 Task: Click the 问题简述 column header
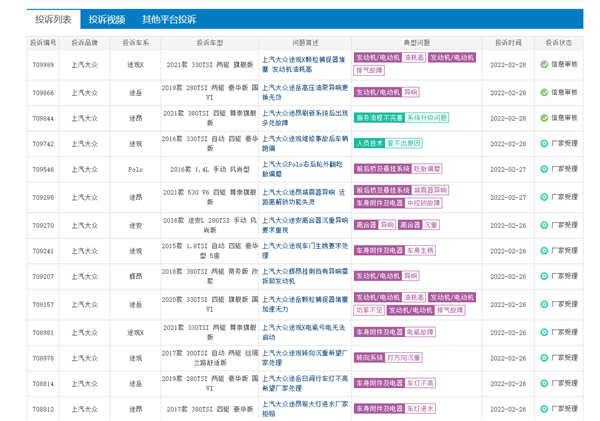tap(305, 42)
